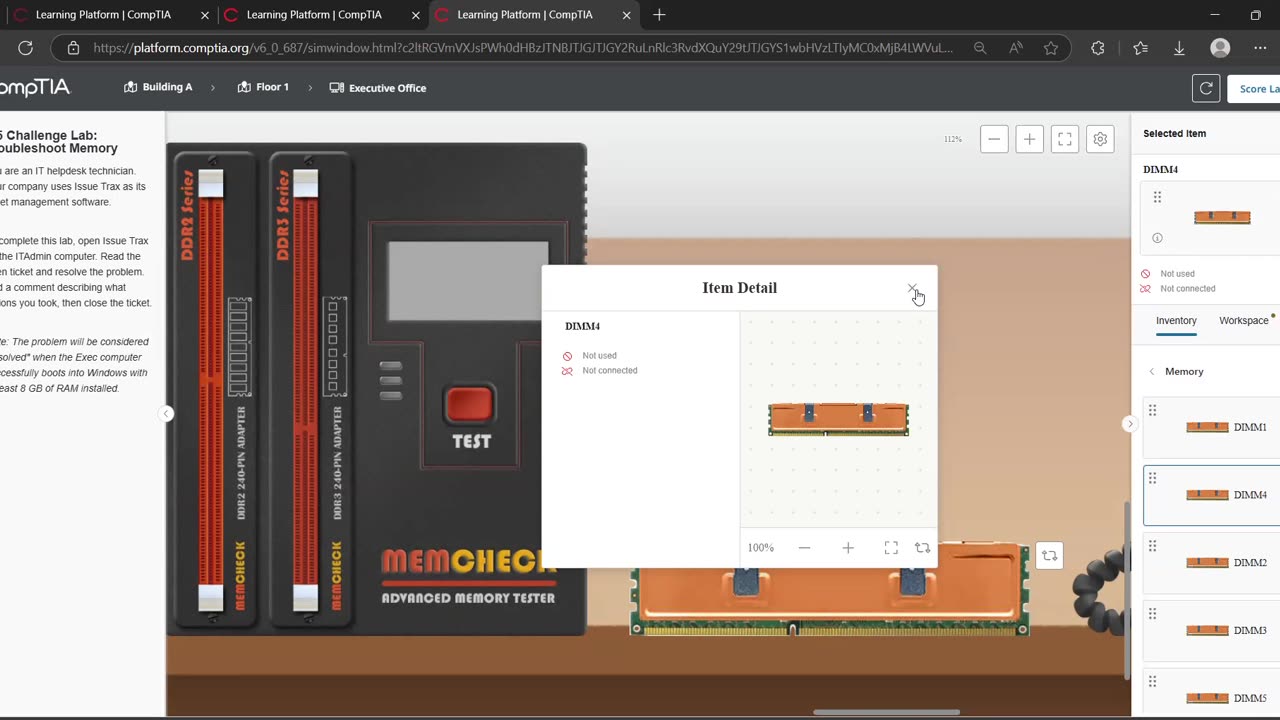Select DIMM3 in the Memory inventory

click(1211, 631)
